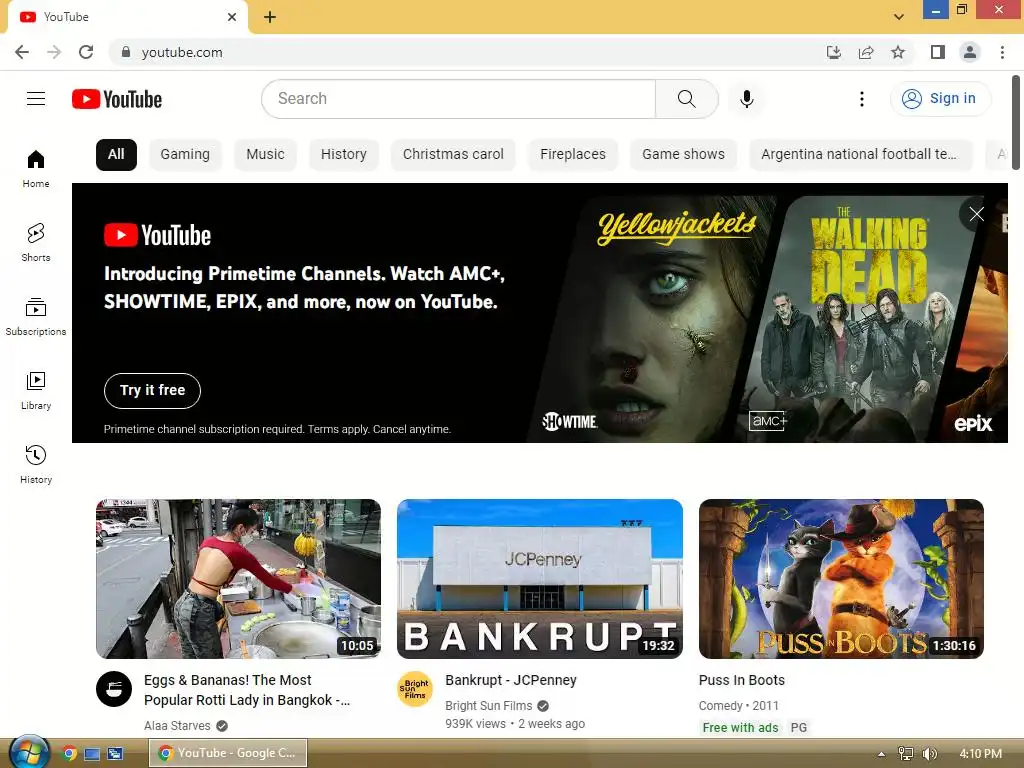Select the Game shows filter chip
Viewport: 1024px width, 768px height.
point(683,155)
